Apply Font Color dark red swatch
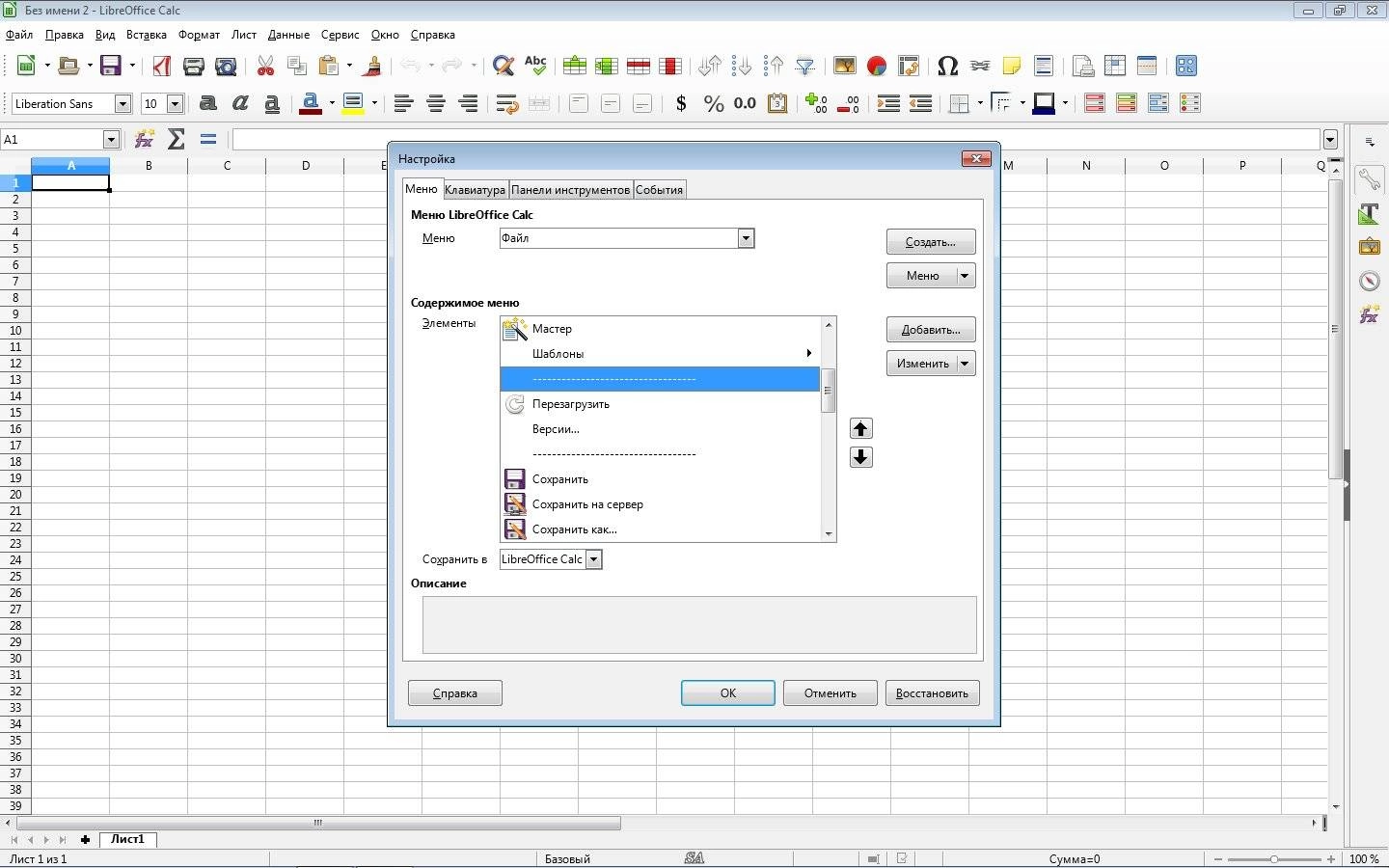Viewport: 1389px width, 868px height. pos(311,103)
